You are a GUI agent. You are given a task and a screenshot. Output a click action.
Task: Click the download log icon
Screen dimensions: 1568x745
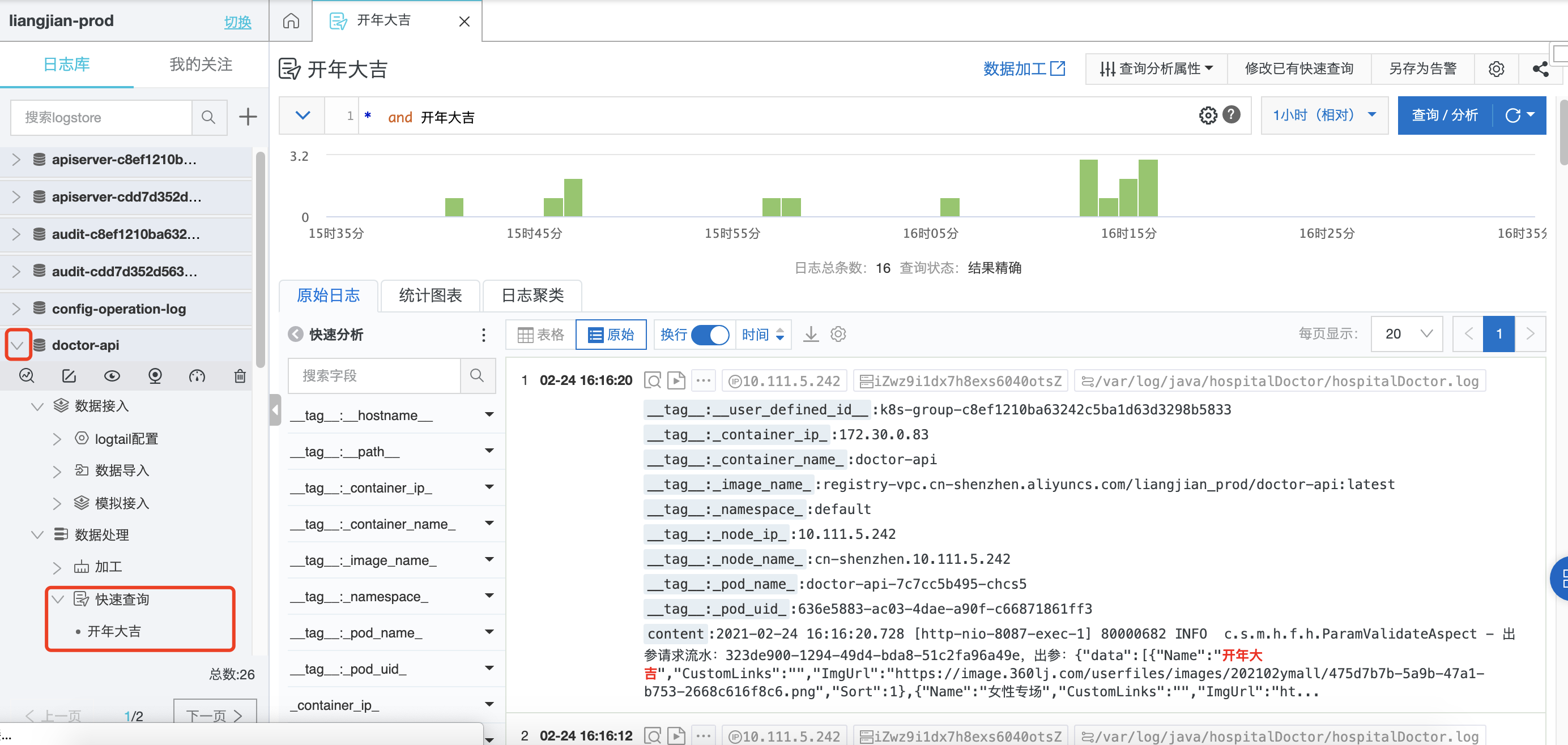(x=811, y=334)
